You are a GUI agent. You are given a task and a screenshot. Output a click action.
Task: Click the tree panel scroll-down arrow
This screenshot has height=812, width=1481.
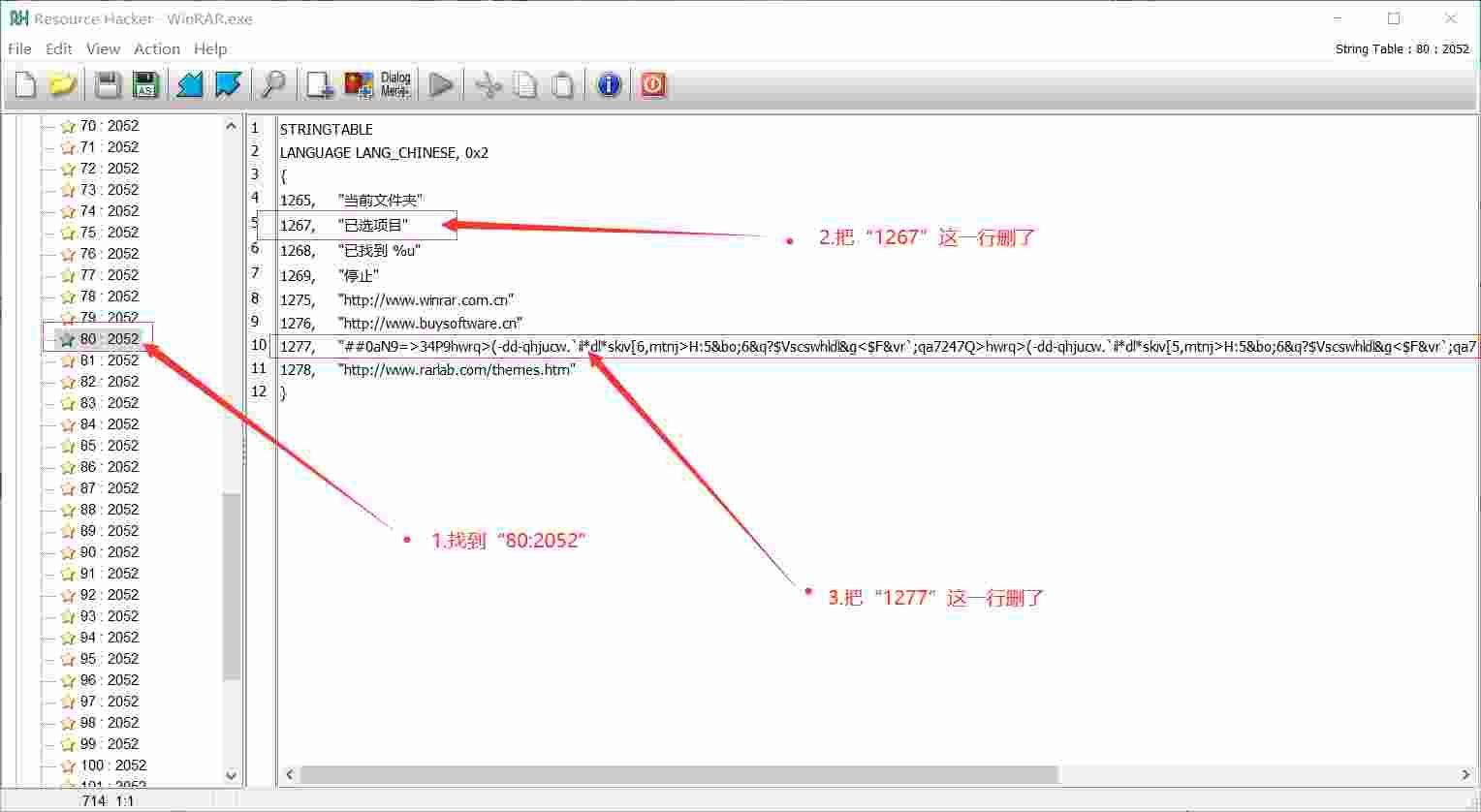[231, 775]
